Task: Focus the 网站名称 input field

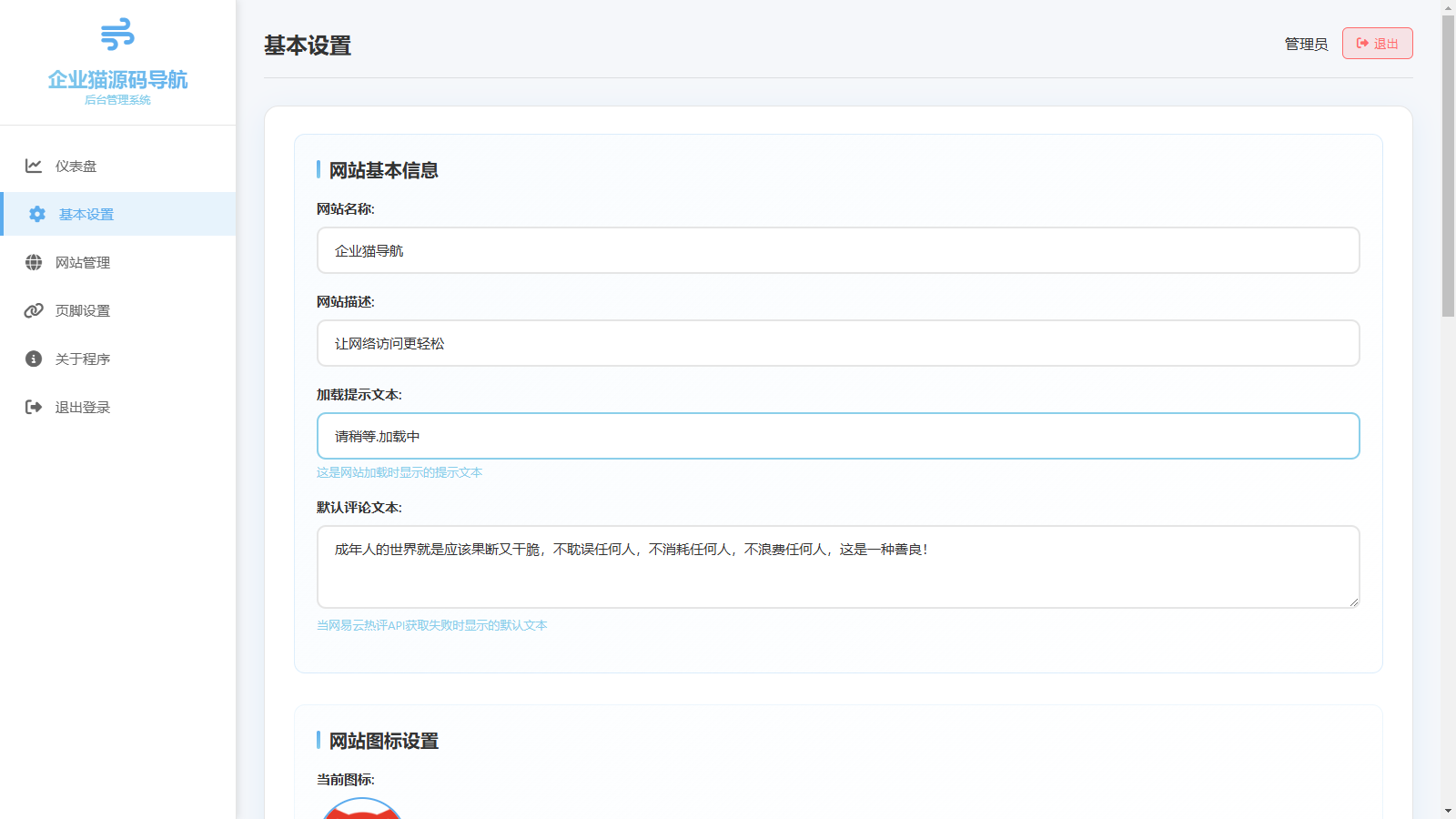Action: click(837, 250)
